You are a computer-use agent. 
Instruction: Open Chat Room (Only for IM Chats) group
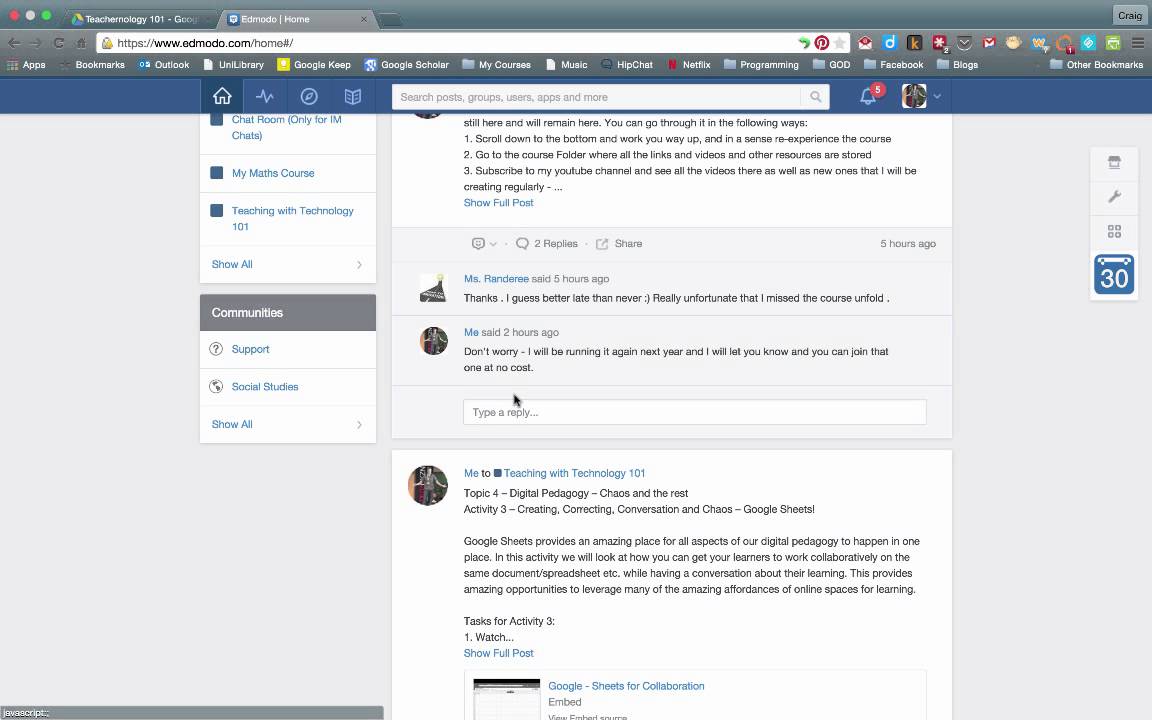point(287,127)
